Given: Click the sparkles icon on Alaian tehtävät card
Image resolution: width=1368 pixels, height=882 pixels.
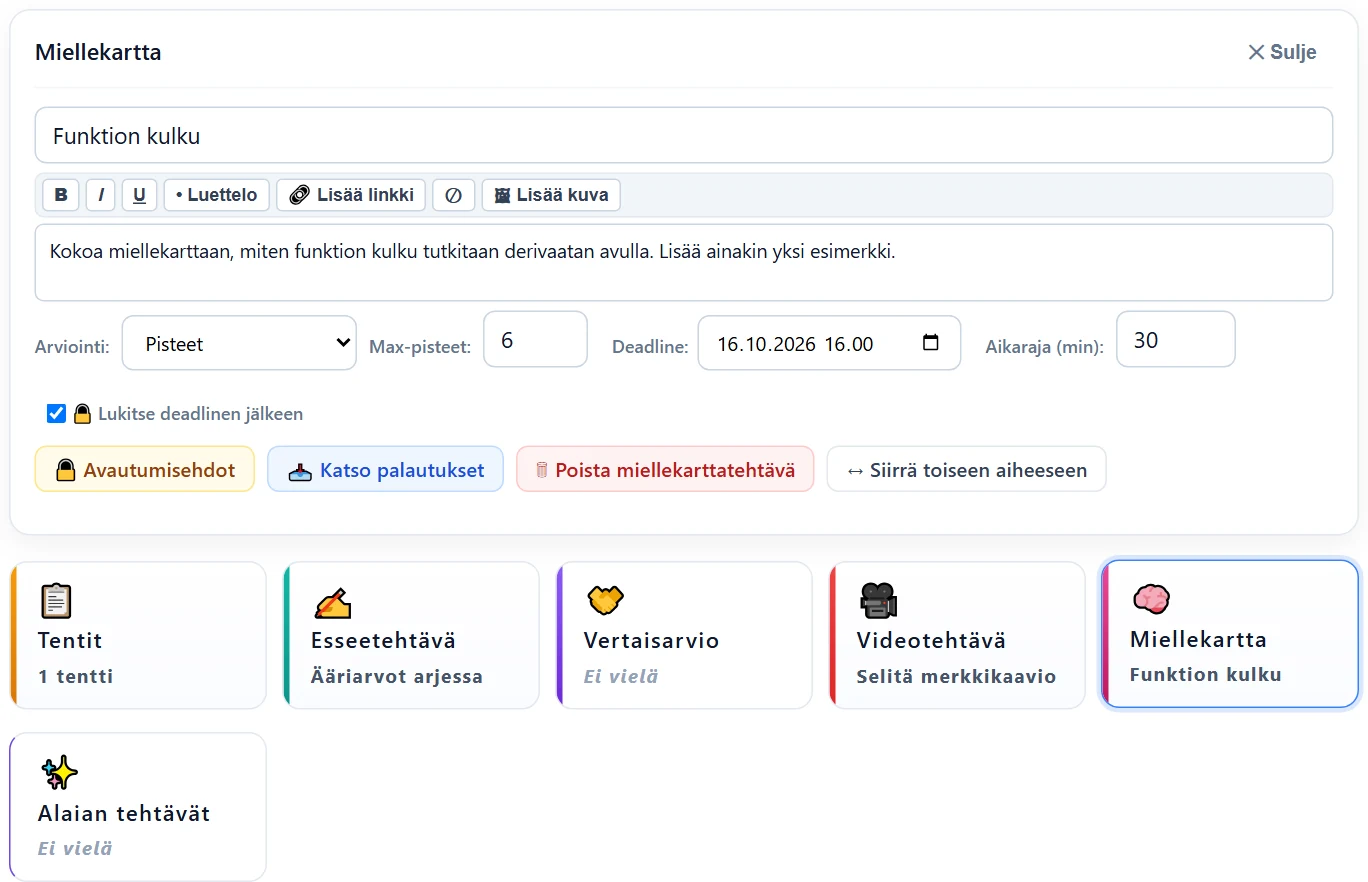Looking at the screenshot, I should [x=59, y=773].
